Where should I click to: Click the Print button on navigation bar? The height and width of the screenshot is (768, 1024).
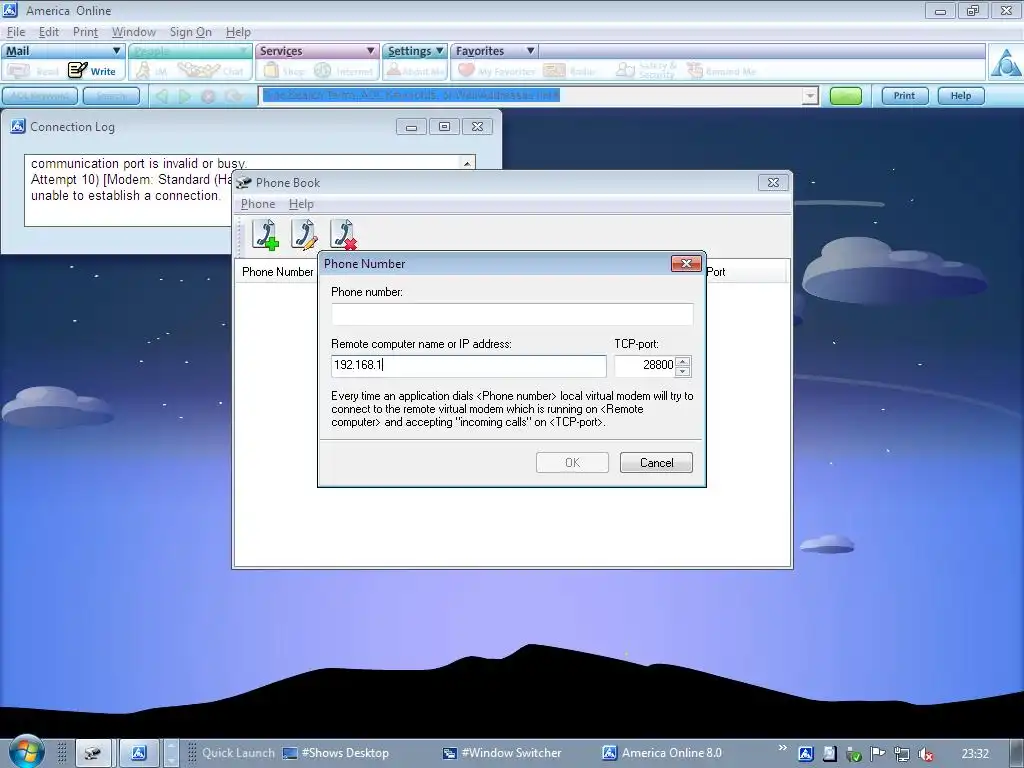click(x=904, y=96)
